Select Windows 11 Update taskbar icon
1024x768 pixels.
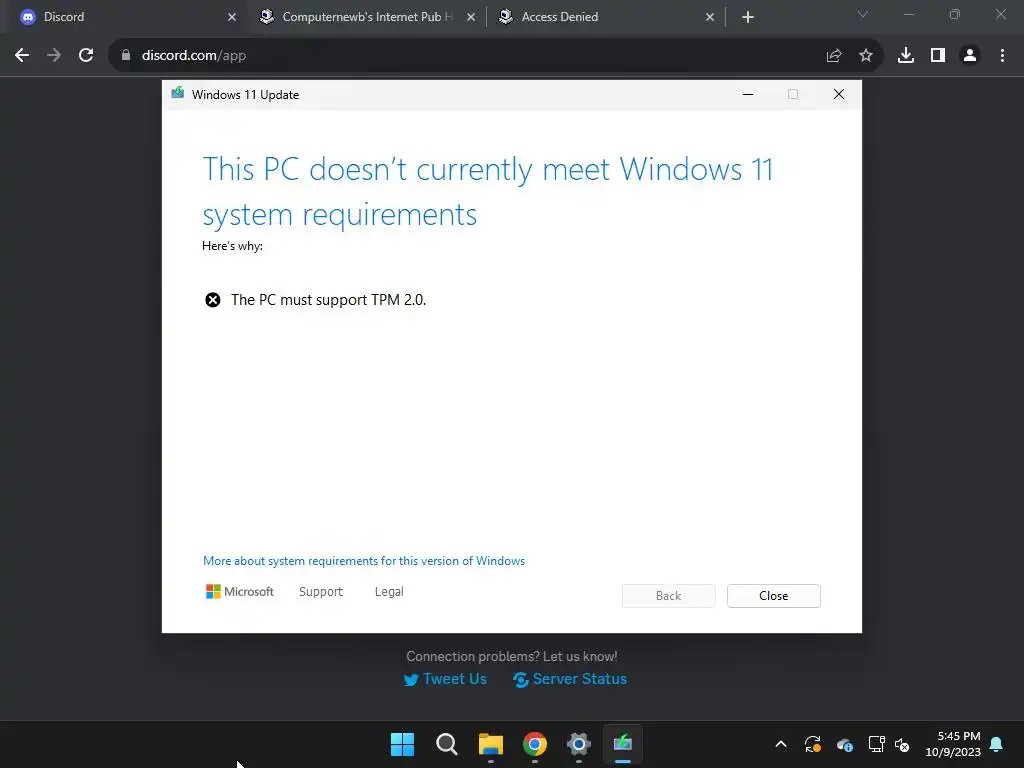point(623,744)
